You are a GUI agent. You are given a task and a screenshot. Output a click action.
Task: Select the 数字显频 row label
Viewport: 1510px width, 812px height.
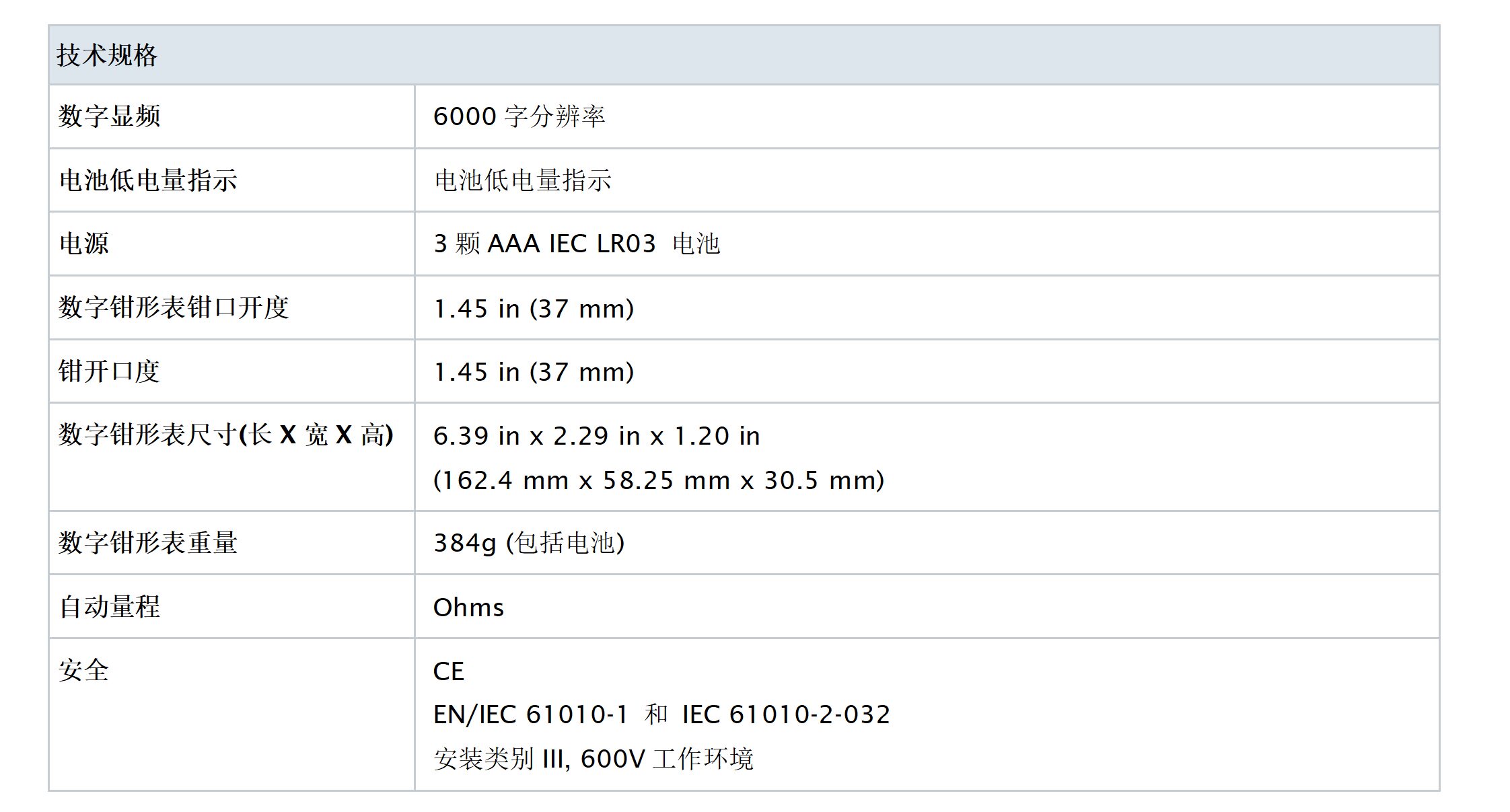click(110, 116)
